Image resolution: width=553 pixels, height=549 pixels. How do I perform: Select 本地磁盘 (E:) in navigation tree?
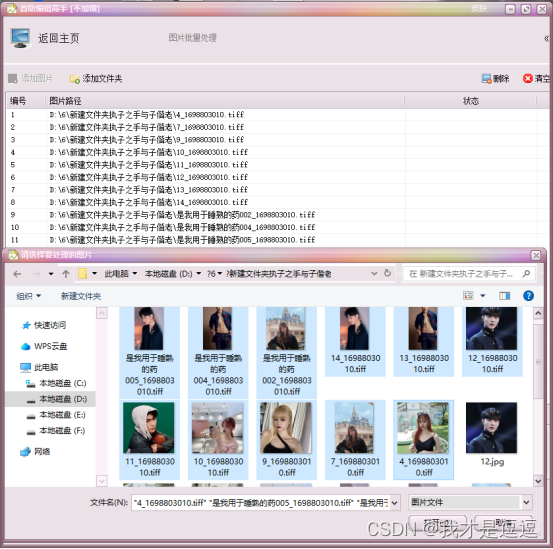point(56,415)
